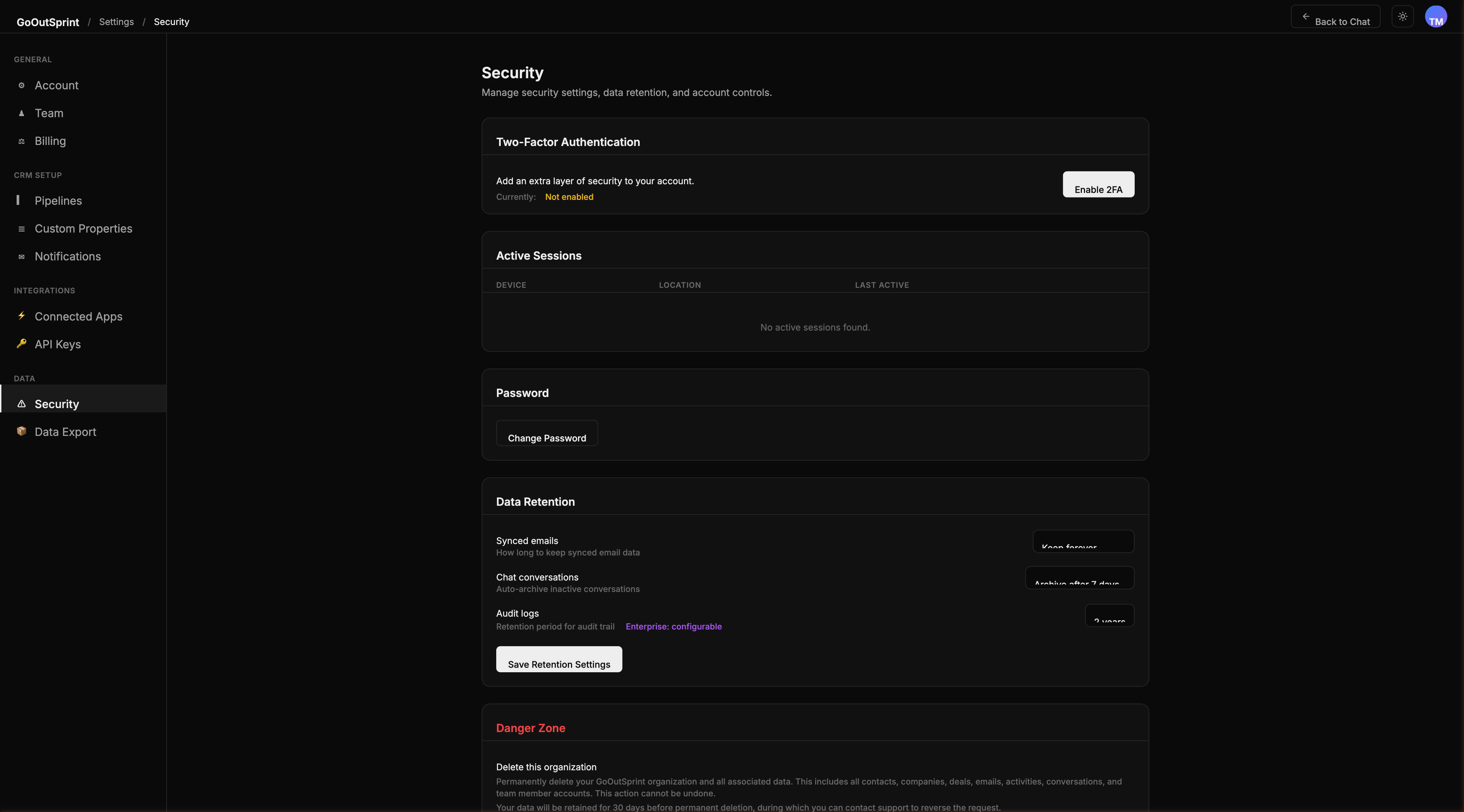
Task: Save Retention Settings
Action: tap(559, 659)
